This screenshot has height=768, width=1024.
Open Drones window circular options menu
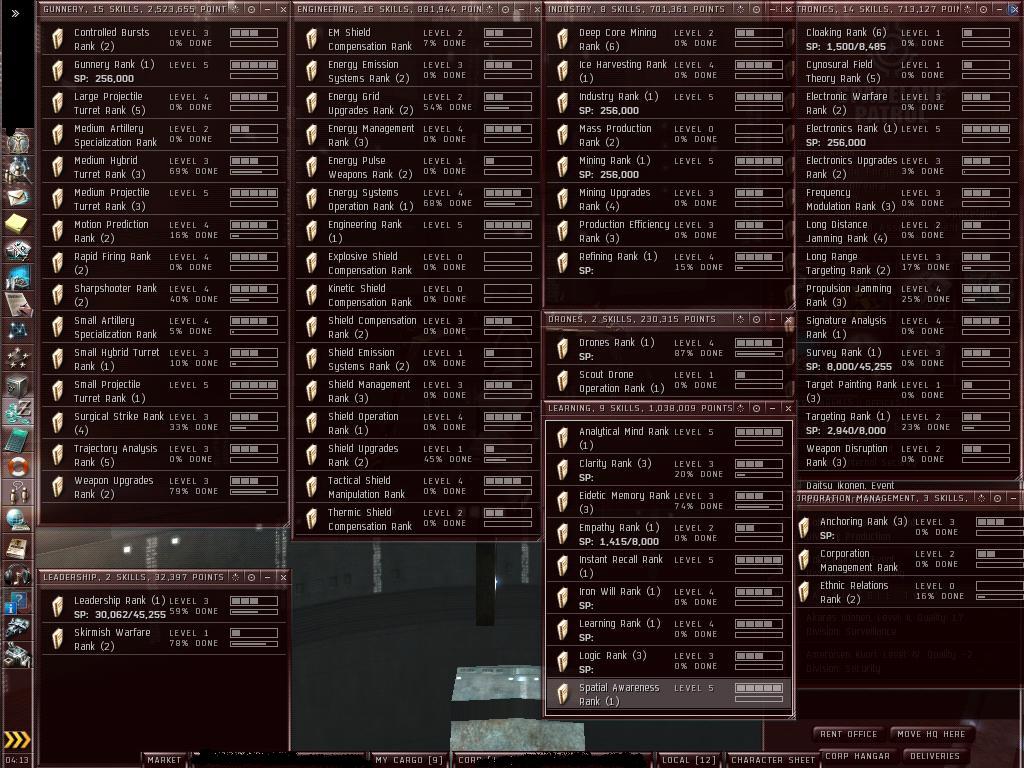(756, 319)
